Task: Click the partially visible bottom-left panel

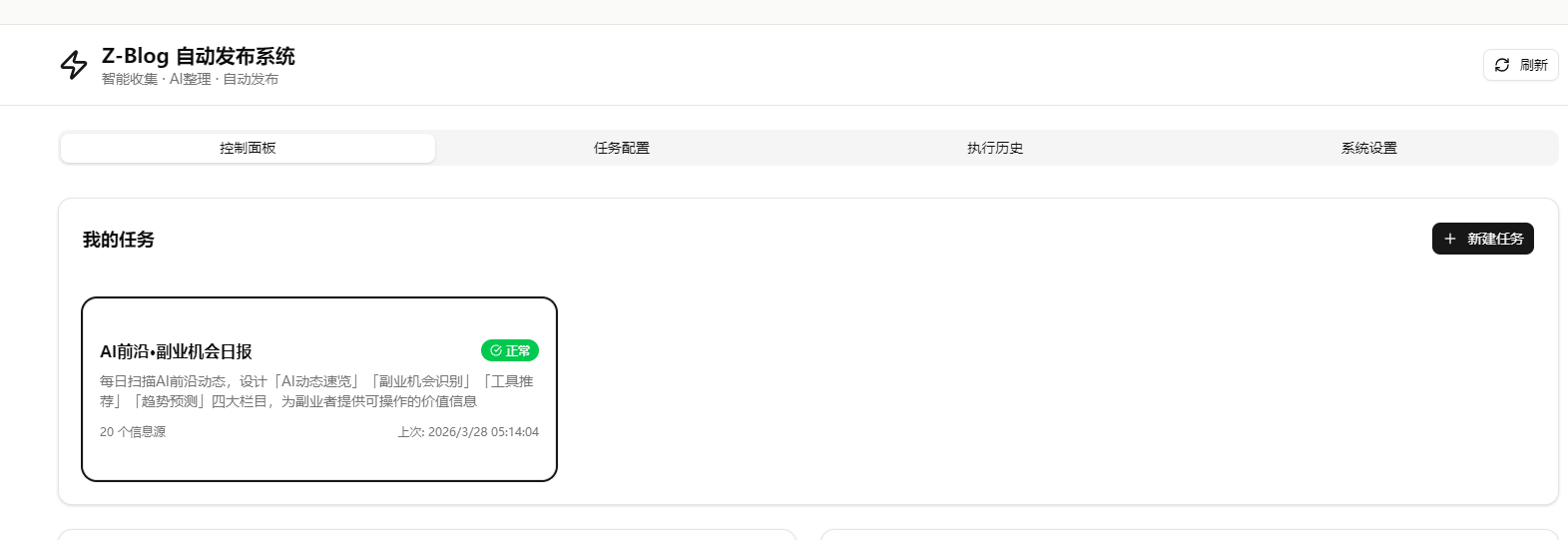Action: [427, 535]
